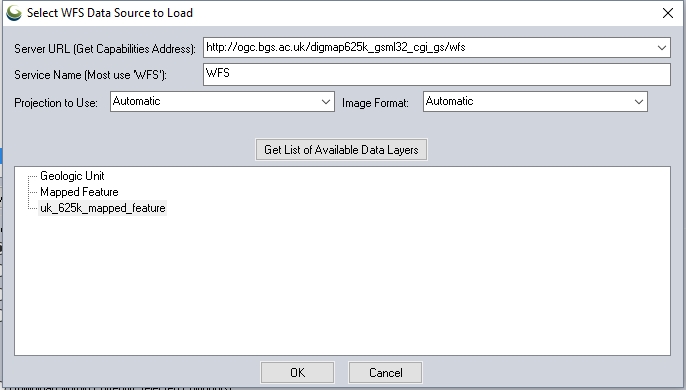Click the Server URL (Get Capabilities Address) label
686x390 pixels.
point(105,49)
